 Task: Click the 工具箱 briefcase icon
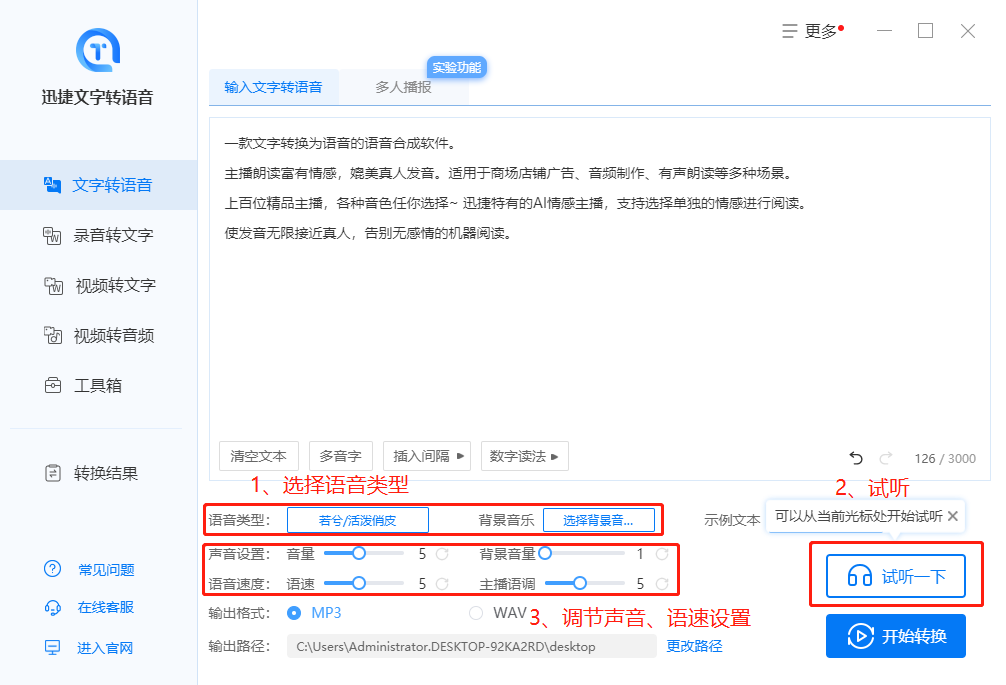pos(53,385)
